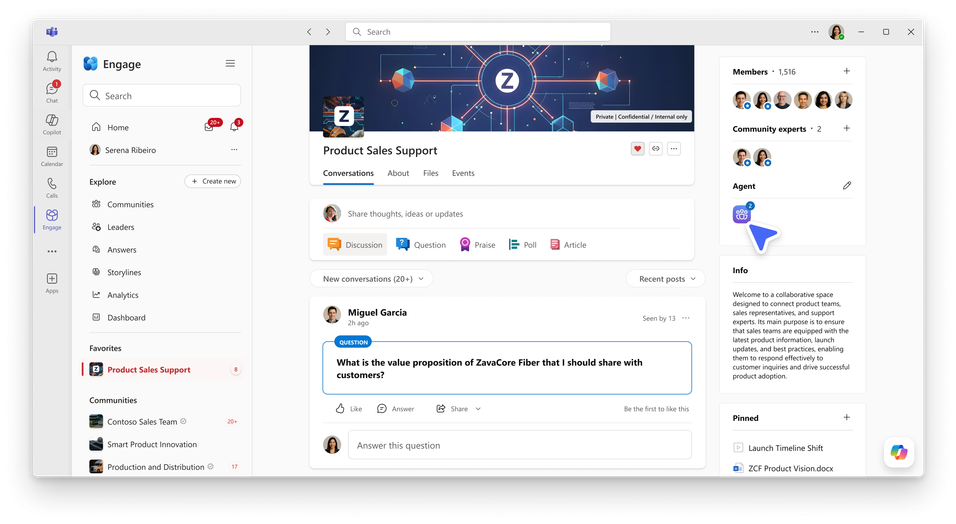This screenshot has height=524, width=956.
Task: Add a community expert with plus icon
Action: tap(846, 129)
